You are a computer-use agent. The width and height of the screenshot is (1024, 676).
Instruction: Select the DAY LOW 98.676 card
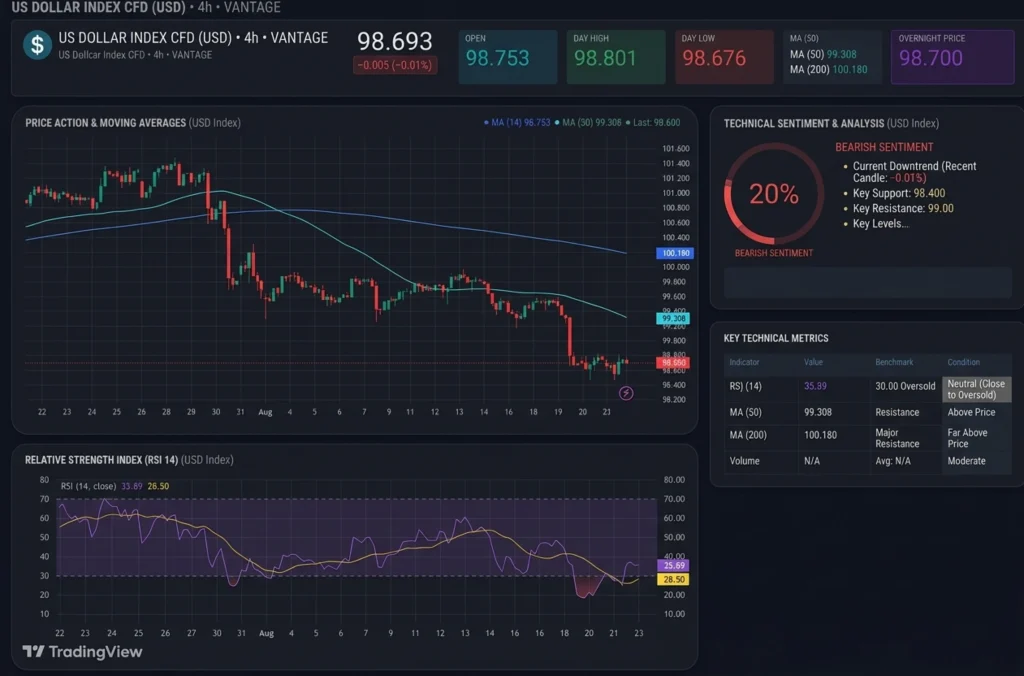click(x=724, y=57)
